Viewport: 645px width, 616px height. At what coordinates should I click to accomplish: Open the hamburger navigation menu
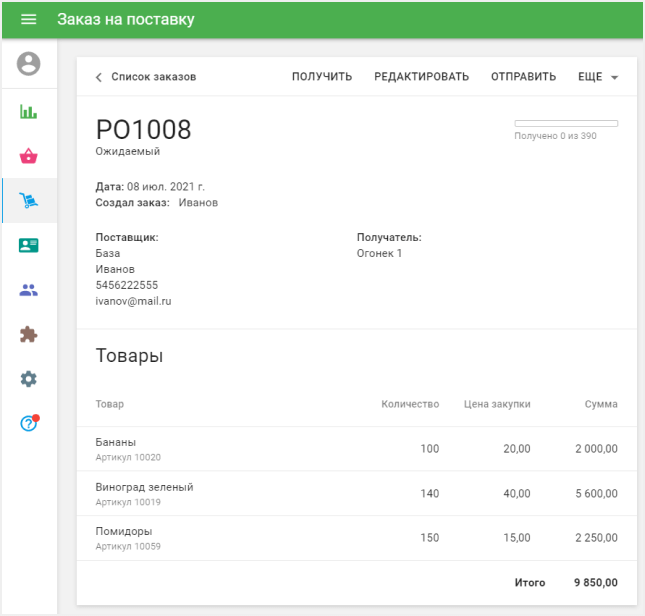[x=28, y=20]
